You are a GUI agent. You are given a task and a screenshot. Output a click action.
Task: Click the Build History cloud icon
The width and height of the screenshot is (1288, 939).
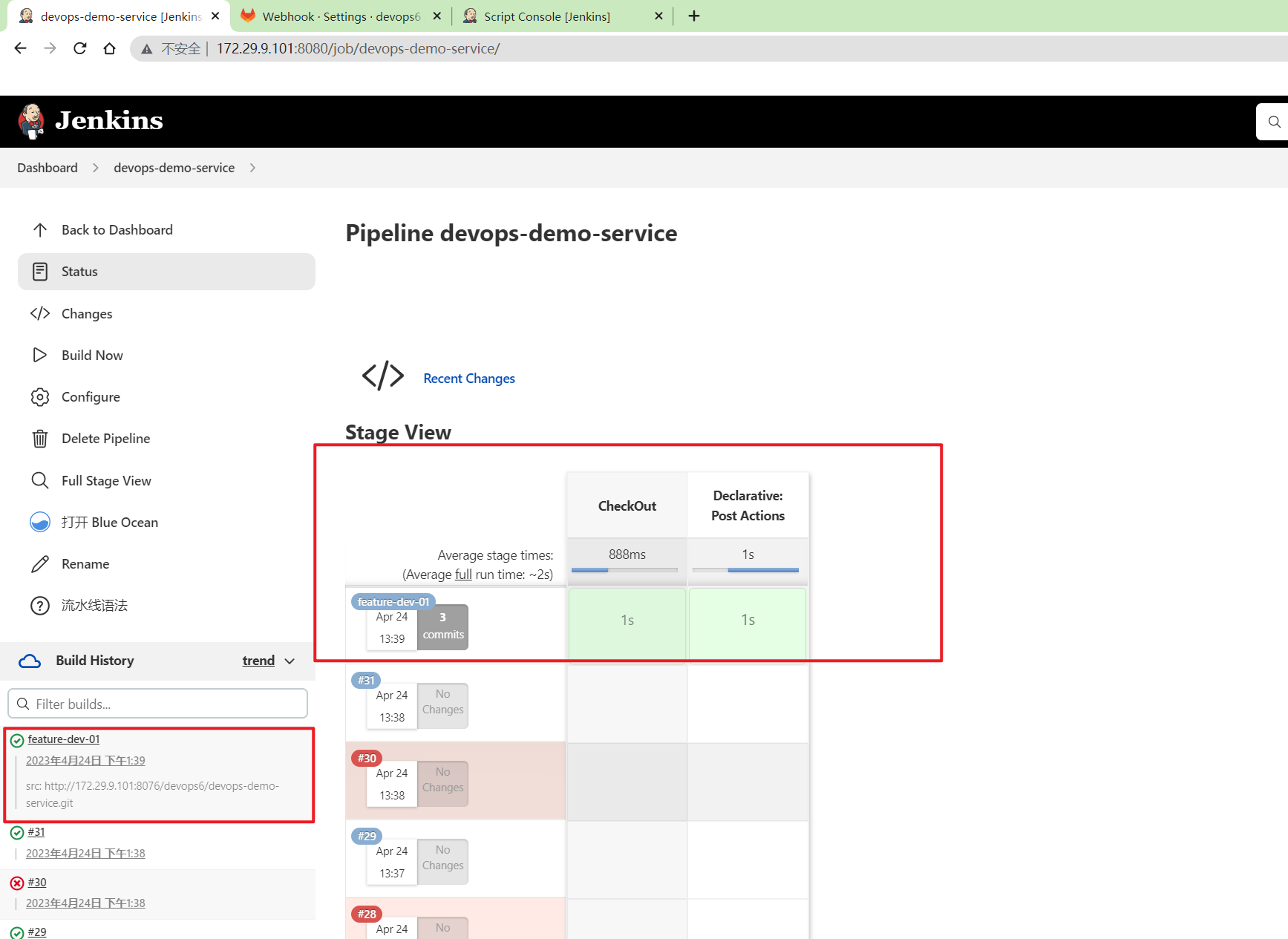30,661
